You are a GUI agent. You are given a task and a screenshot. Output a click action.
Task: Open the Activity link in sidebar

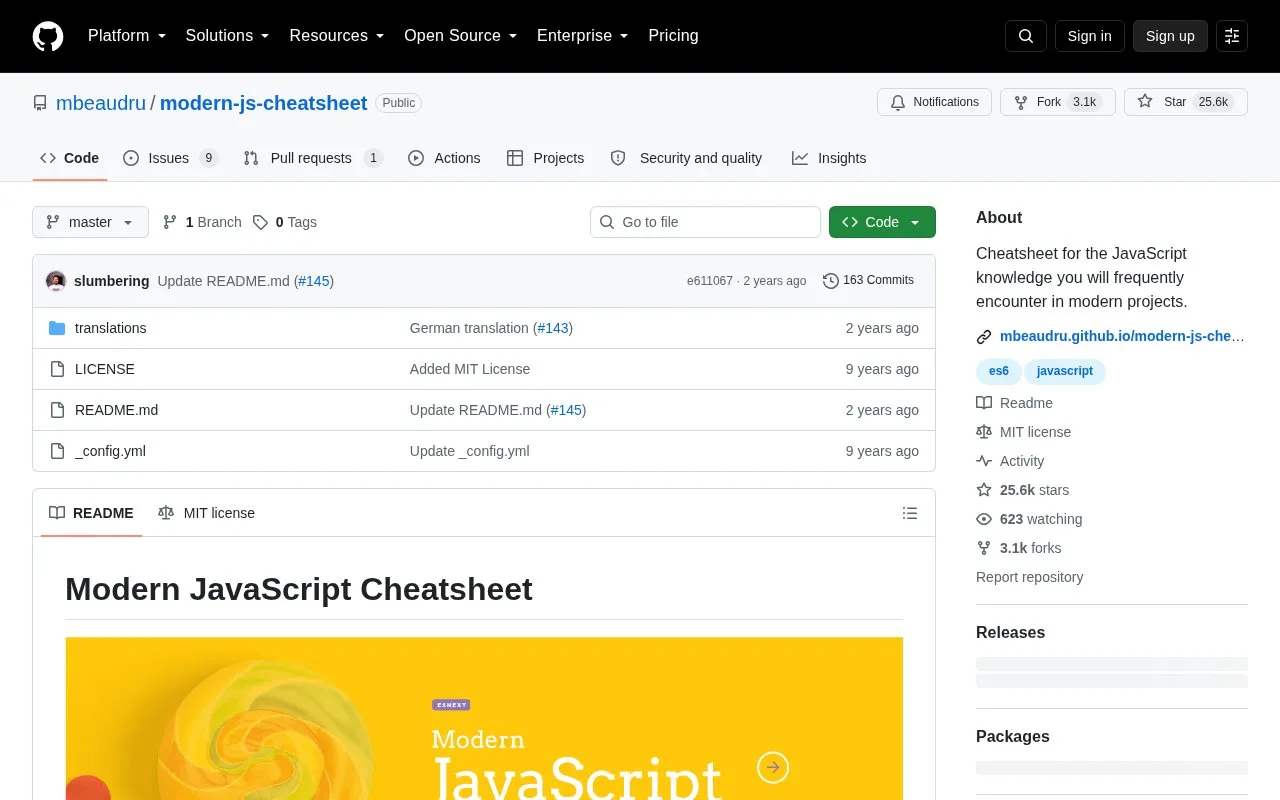click(x=1010, y=461)
